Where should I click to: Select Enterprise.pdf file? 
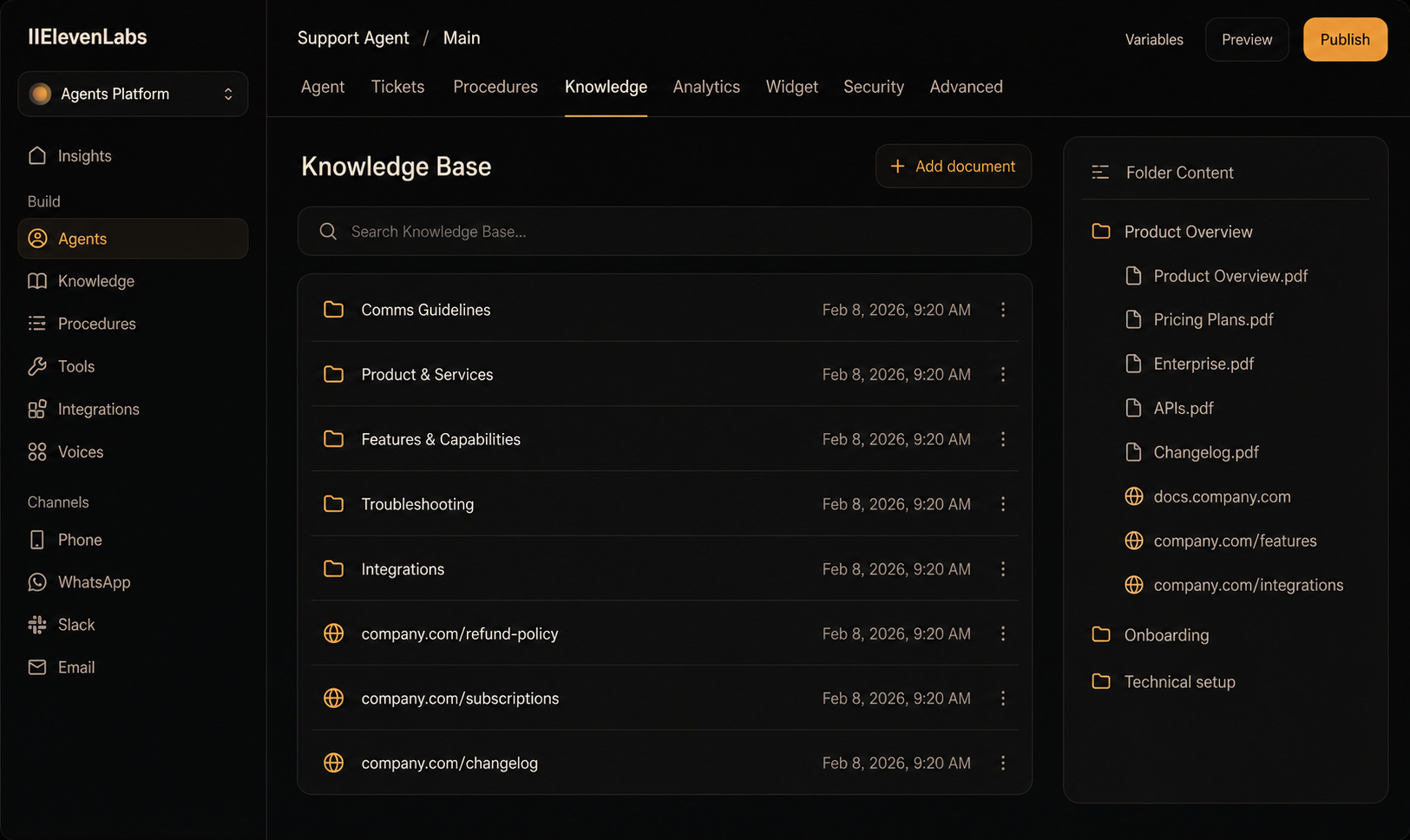tap(1190, 364)
